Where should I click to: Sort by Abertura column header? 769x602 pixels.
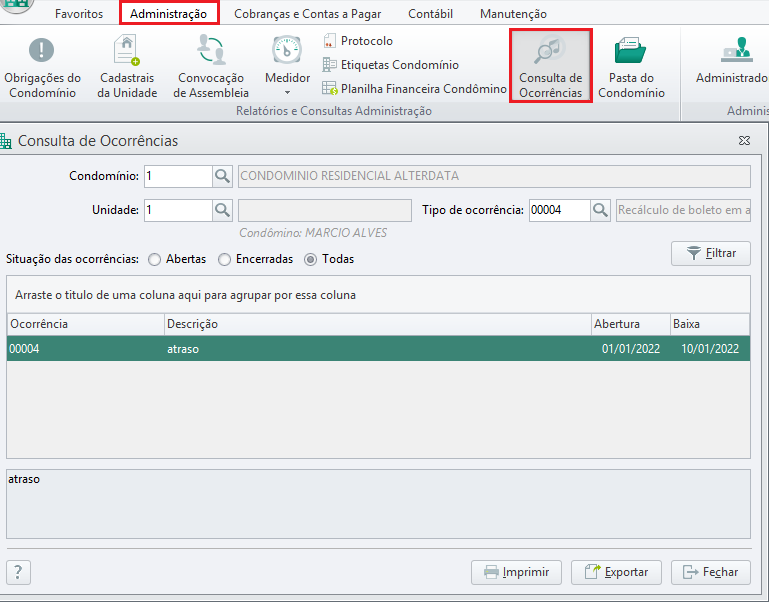[x=631, y=324]
